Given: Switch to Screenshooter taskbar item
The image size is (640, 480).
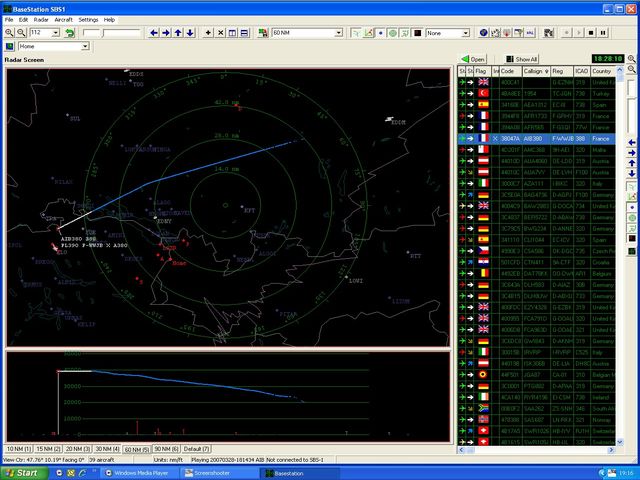Looking at the screenshot, I should pyautogui.click(x=220, y=473).
